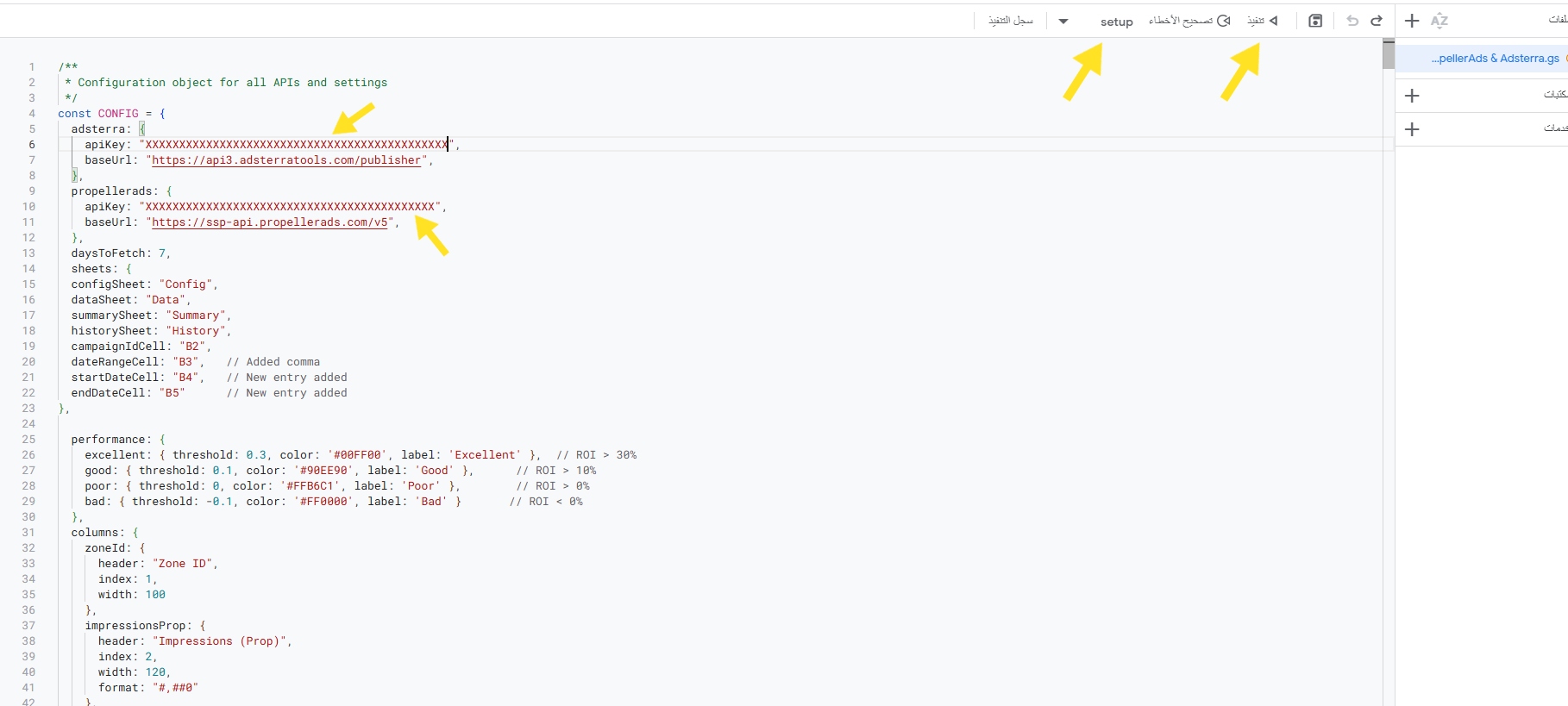The image size is (1568, 706).
Task: Click the 'width: 120,' line
Action: click(135, 672)
